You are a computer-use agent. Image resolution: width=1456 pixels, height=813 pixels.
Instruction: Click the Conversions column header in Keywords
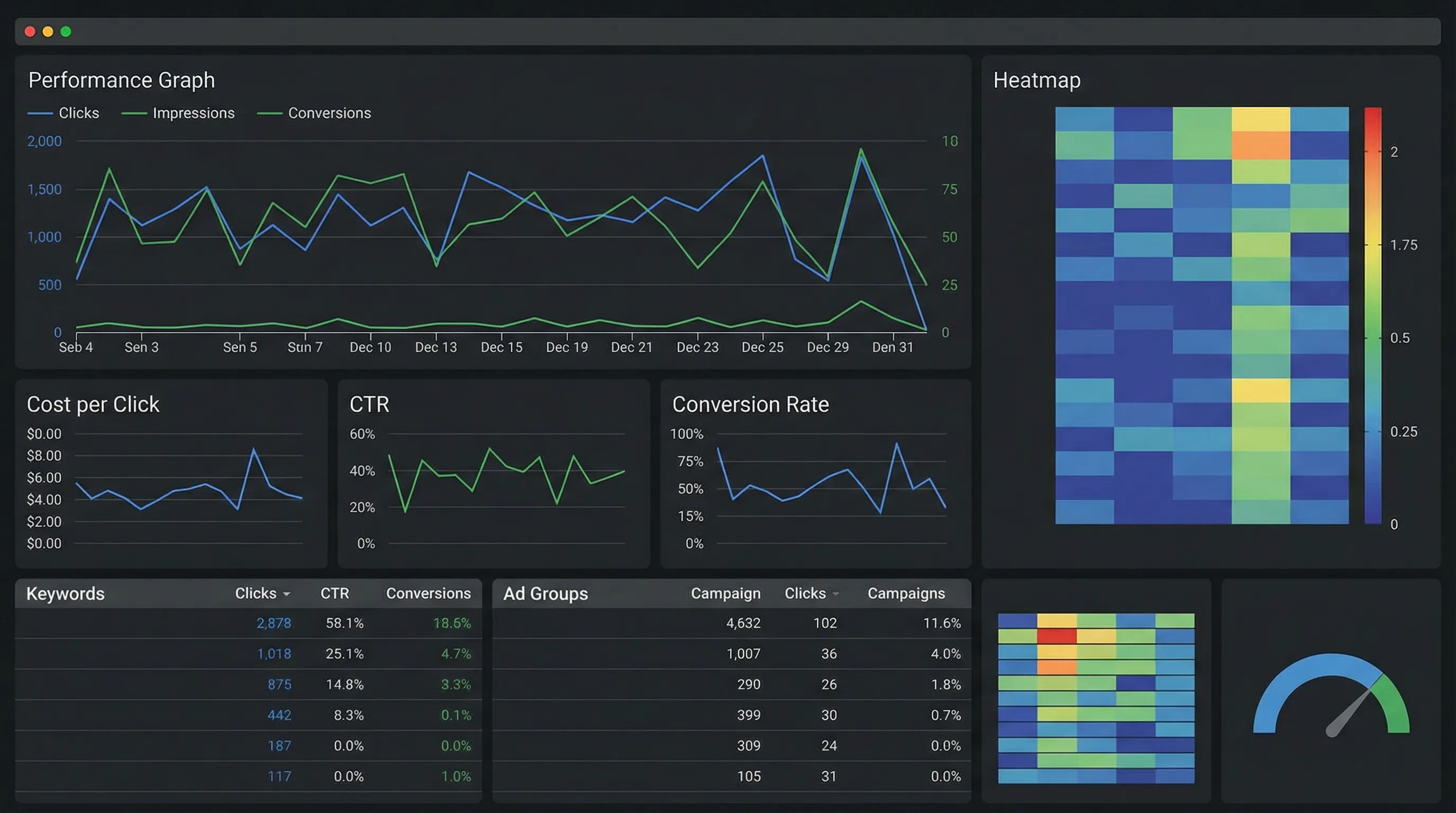tap(428, 594)
